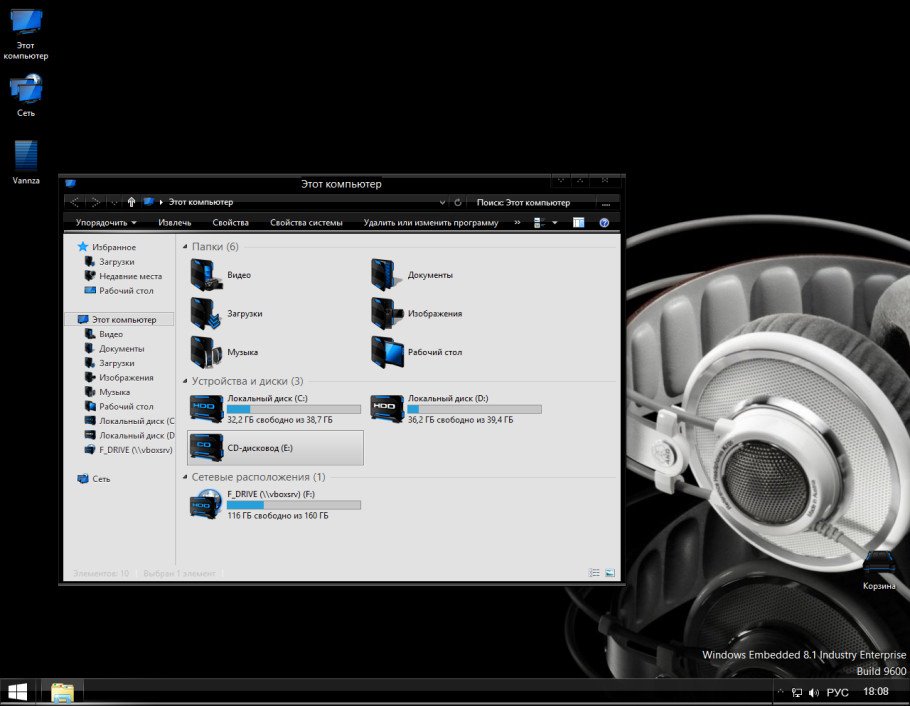Click the refresh icon beside address bar
This screenshot has width=910, height=706.
click(x=457, y=202)
